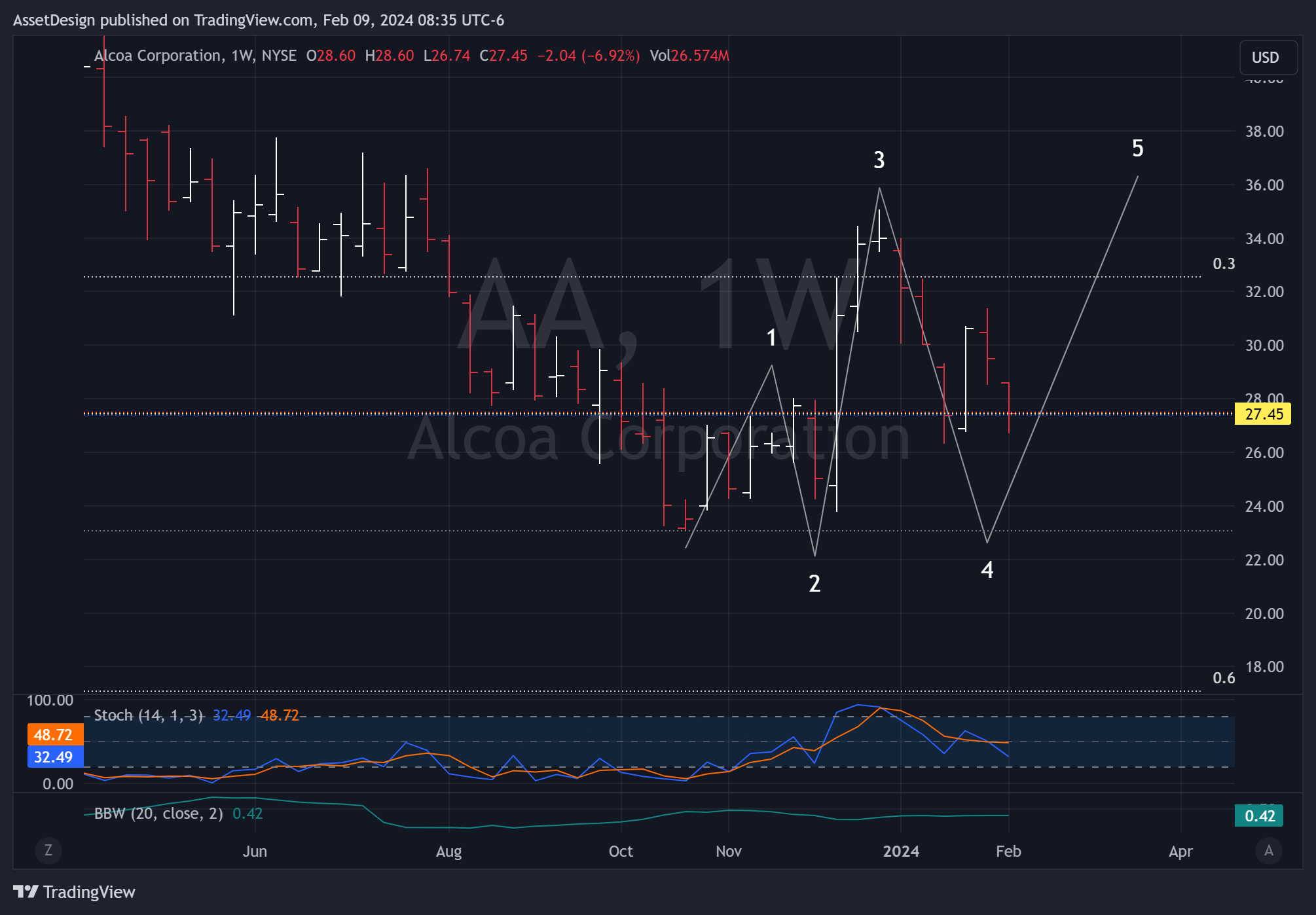Click the wave label 1
Screen dimensions: 1316x915
pyautogui.click(x=771, y=338)
